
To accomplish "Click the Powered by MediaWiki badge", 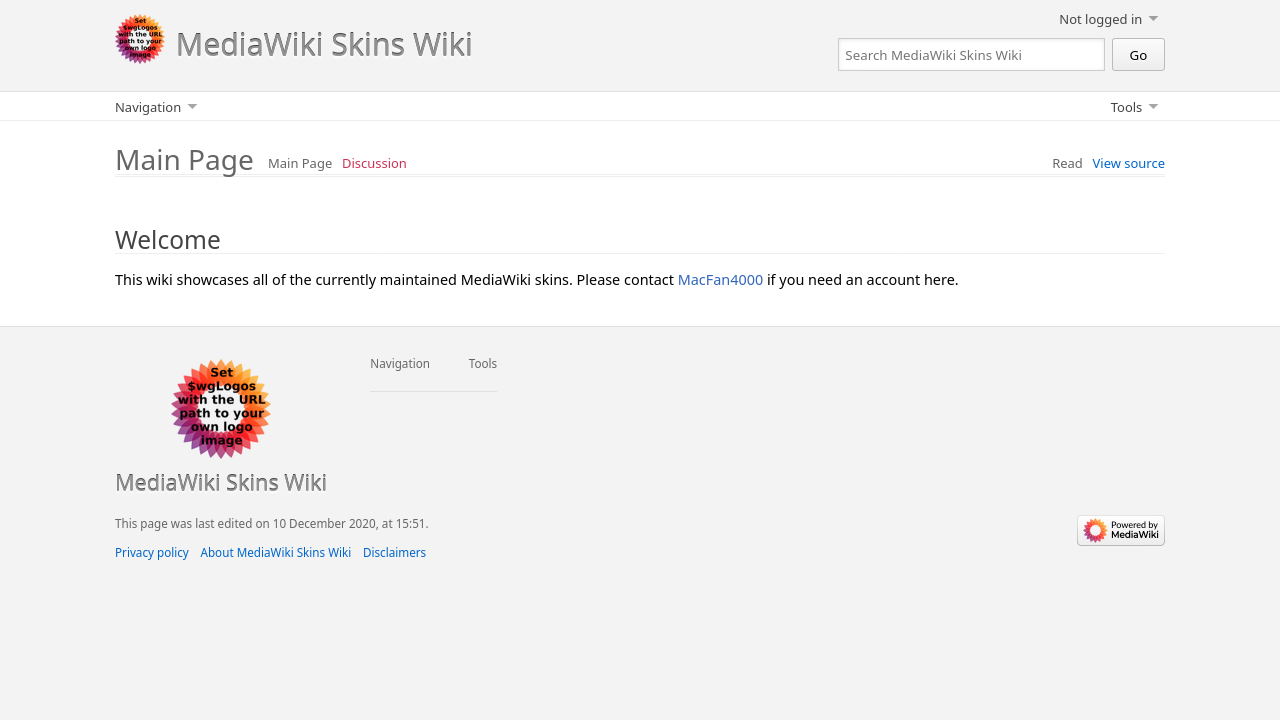I will pyautogui.click(x=1121, y=531).
